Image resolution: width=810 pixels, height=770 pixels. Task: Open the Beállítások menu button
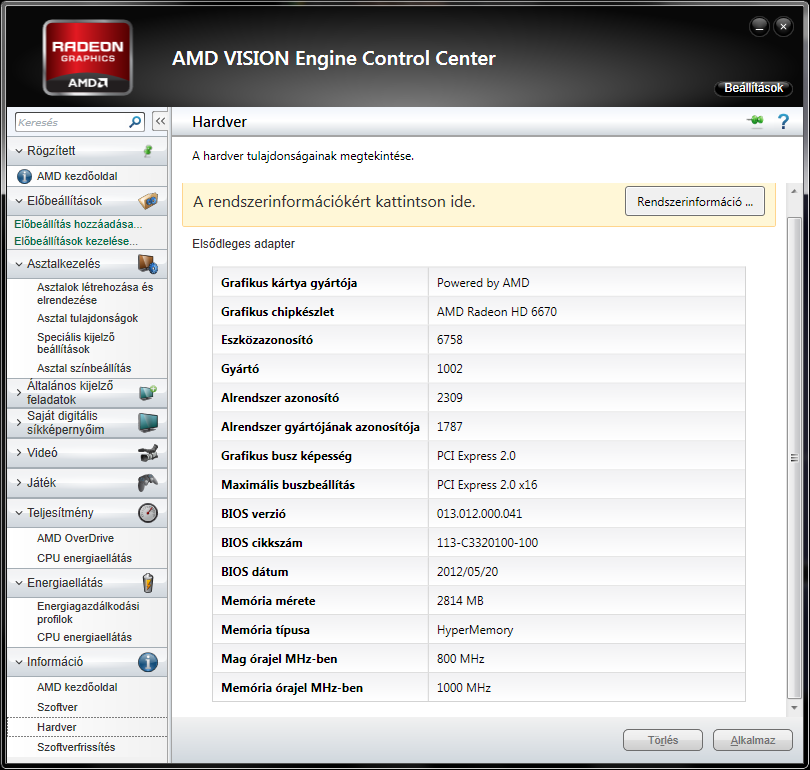tap(753, 88)
